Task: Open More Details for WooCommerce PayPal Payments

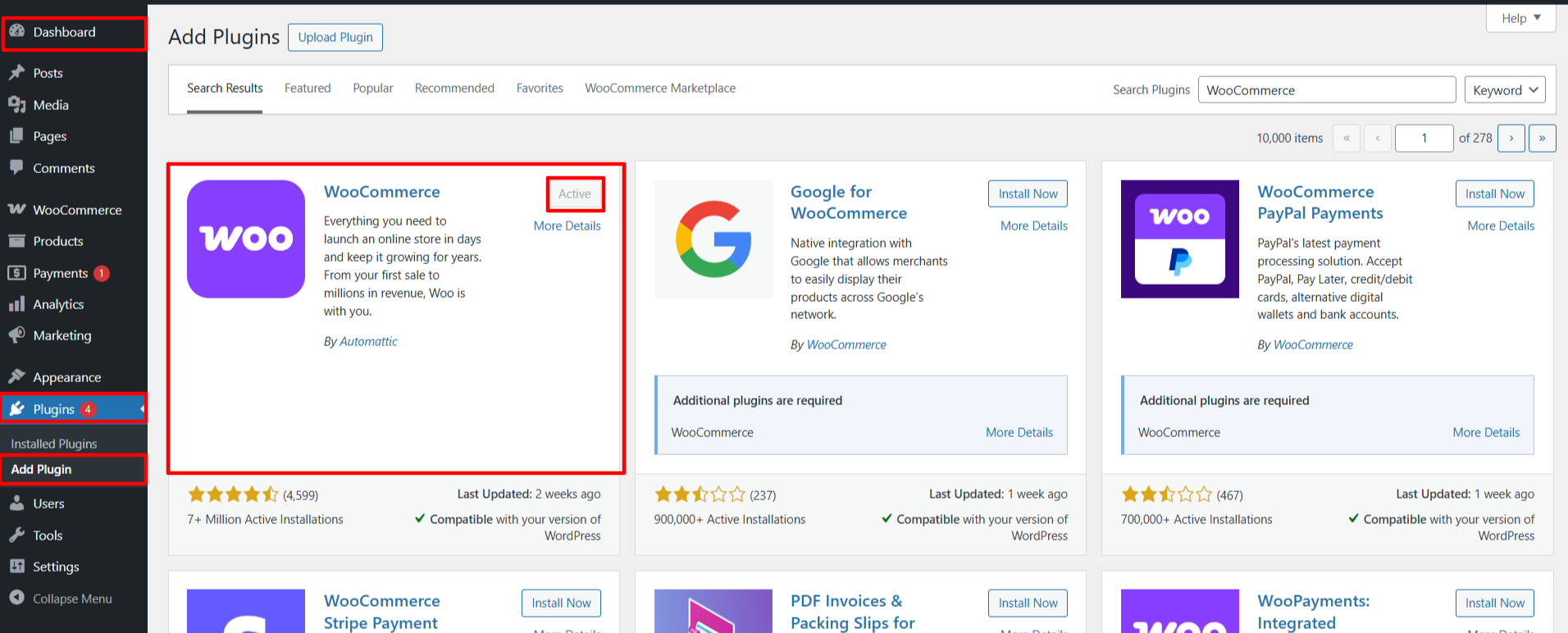Action: [1500, 225]
